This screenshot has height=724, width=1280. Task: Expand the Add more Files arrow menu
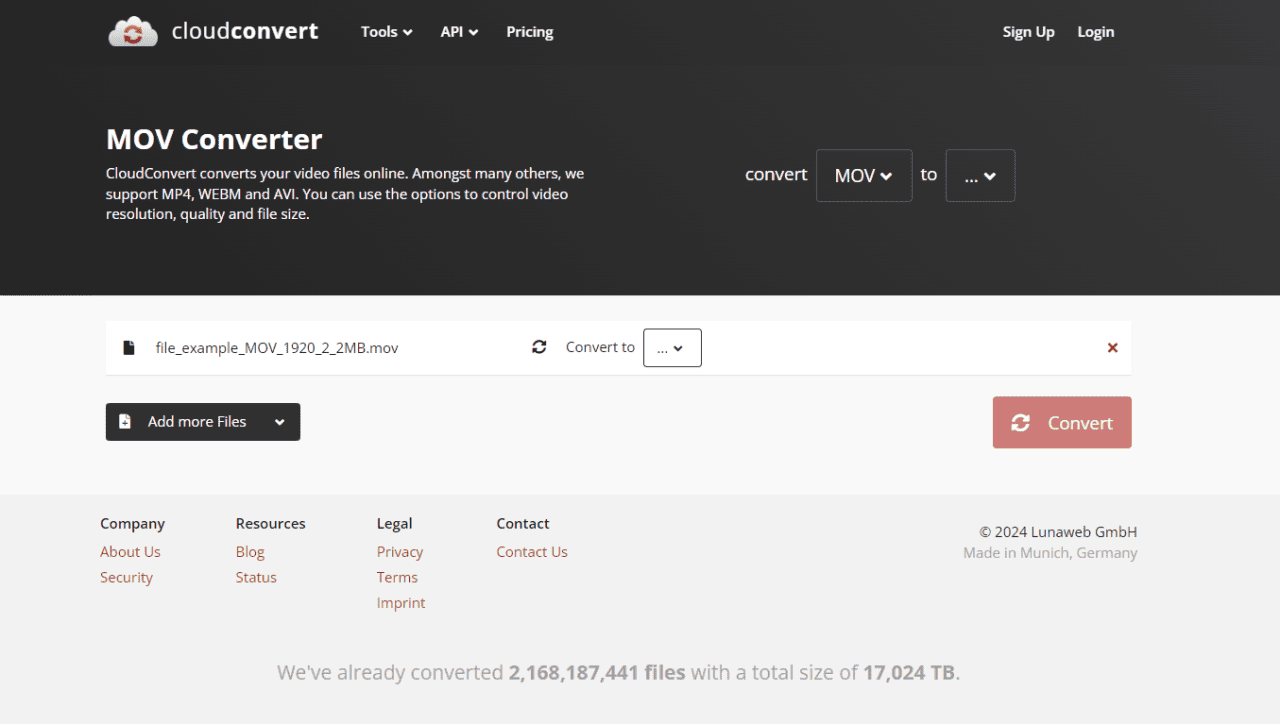(280, 422)
